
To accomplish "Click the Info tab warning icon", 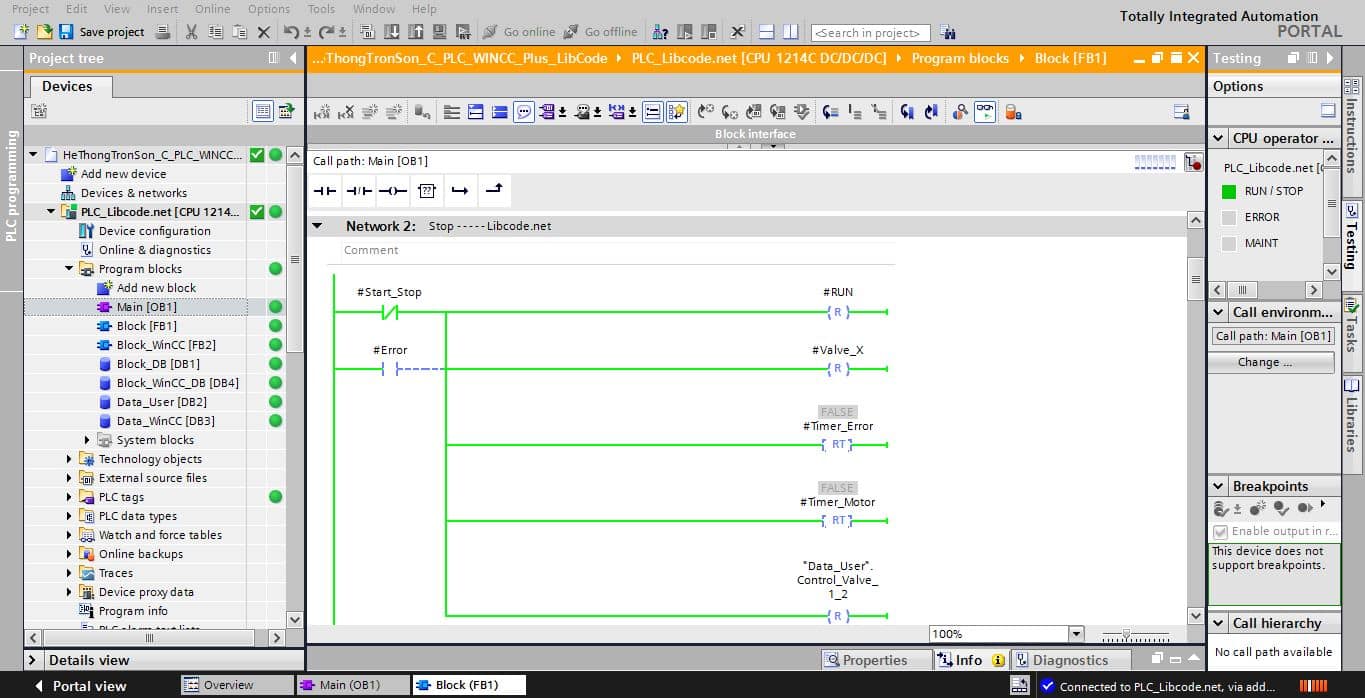I will 998,660.
